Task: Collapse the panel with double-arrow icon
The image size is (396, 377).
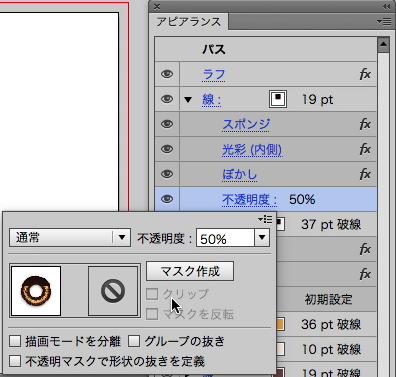Action: 387,6
